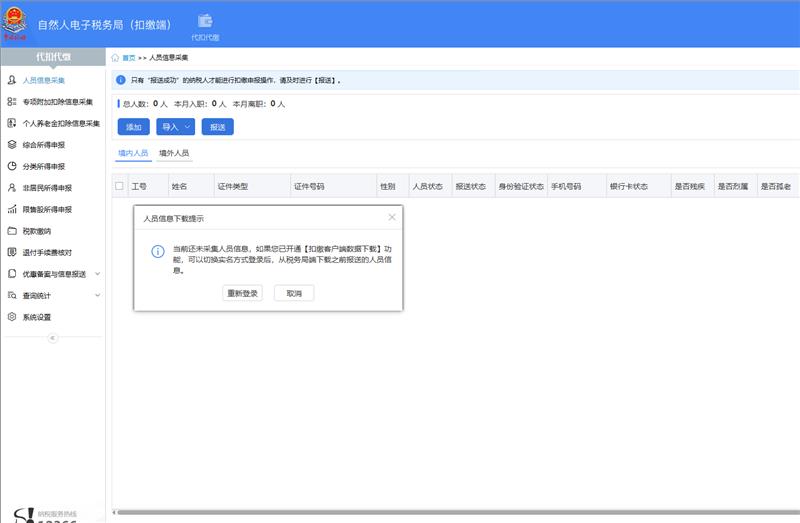Click the home icon in breadcrumb

(x=117, y=58)
